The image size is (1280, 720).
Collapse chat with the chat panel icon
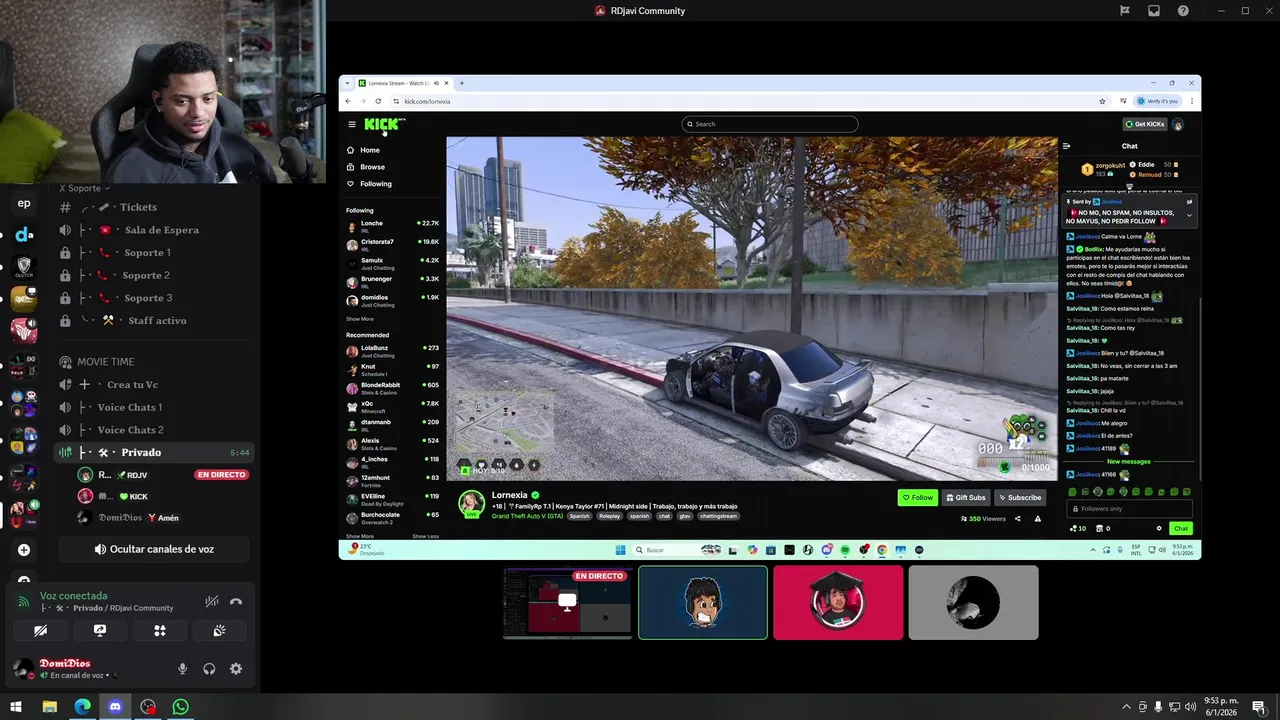(x=1066, y=146)
